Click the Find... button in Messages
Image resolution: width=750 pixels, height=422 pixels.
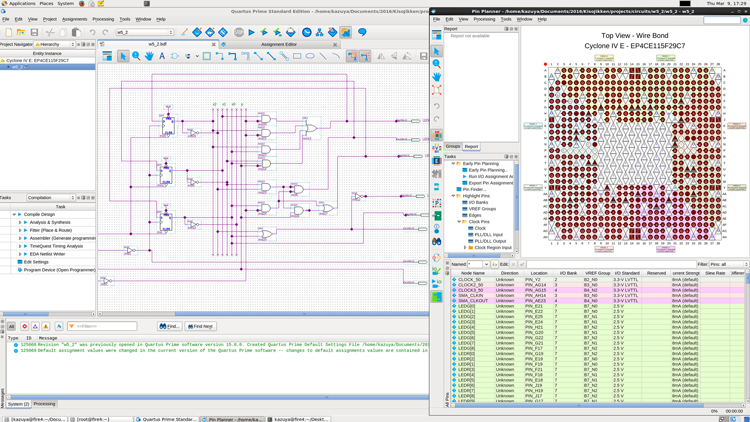coord(169,326)
